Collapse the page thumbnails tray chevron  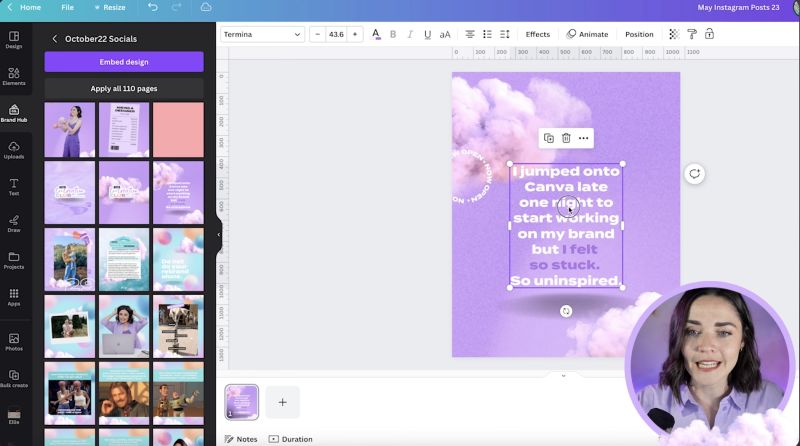click(564, 376)
